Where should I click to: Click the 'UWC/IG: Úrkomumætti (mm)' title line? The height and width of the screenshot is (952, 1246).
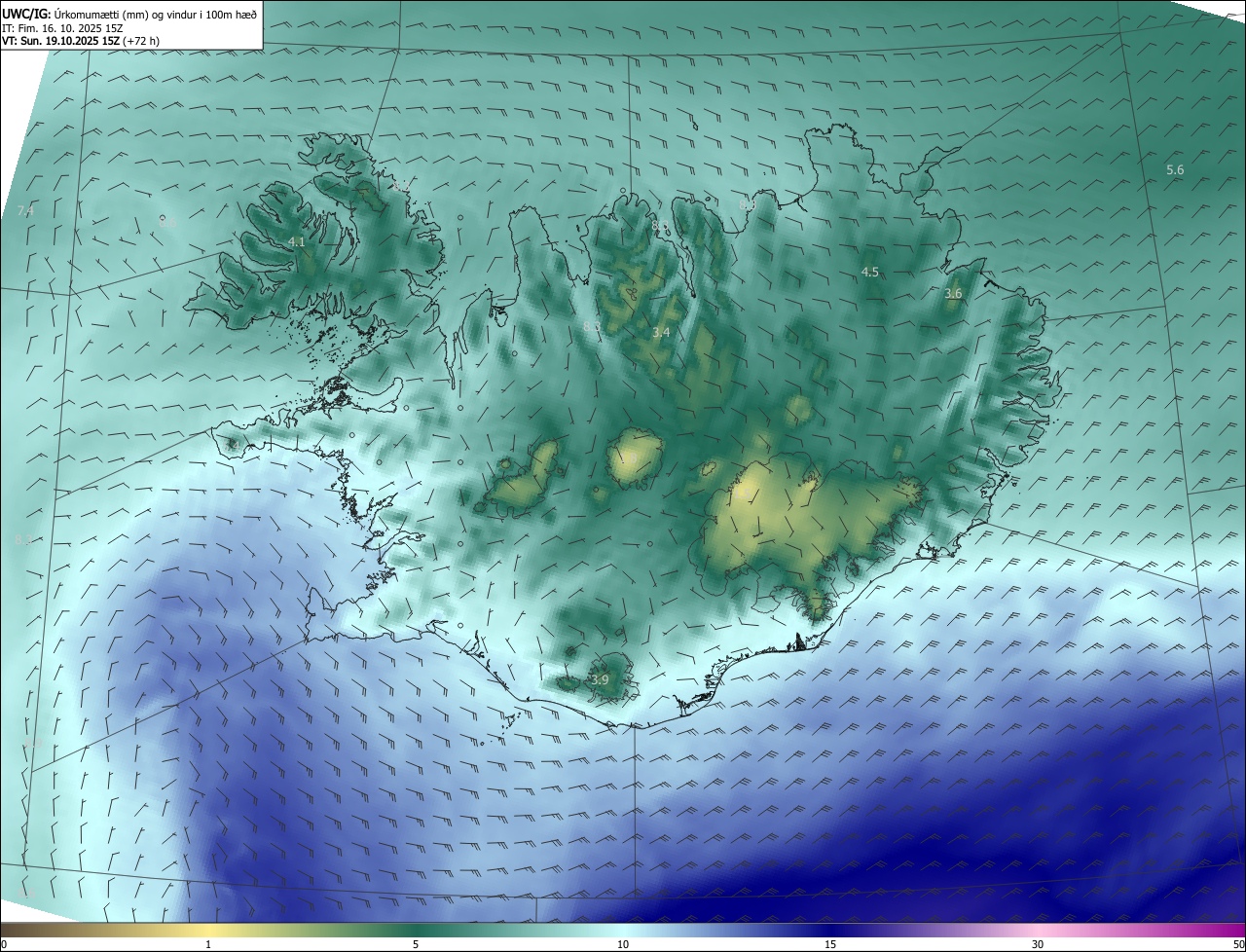(129, 15)
